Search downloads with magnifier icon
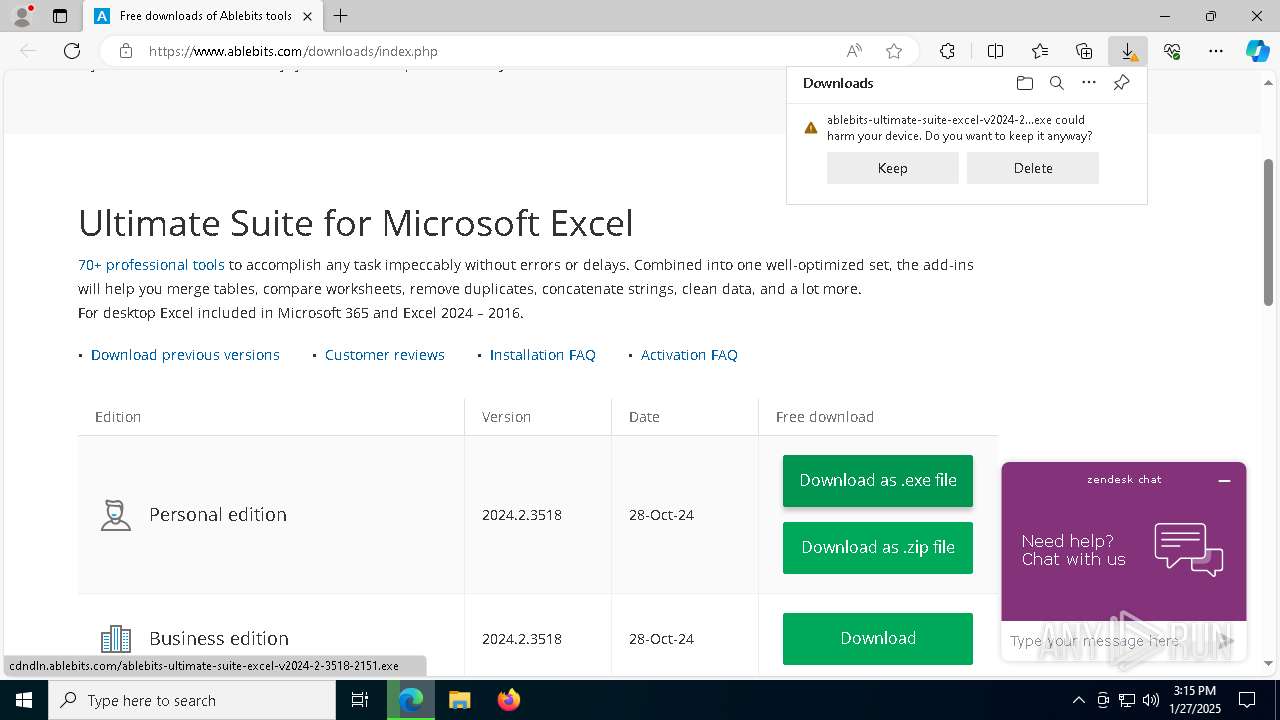 click(x=1056, y=83)
